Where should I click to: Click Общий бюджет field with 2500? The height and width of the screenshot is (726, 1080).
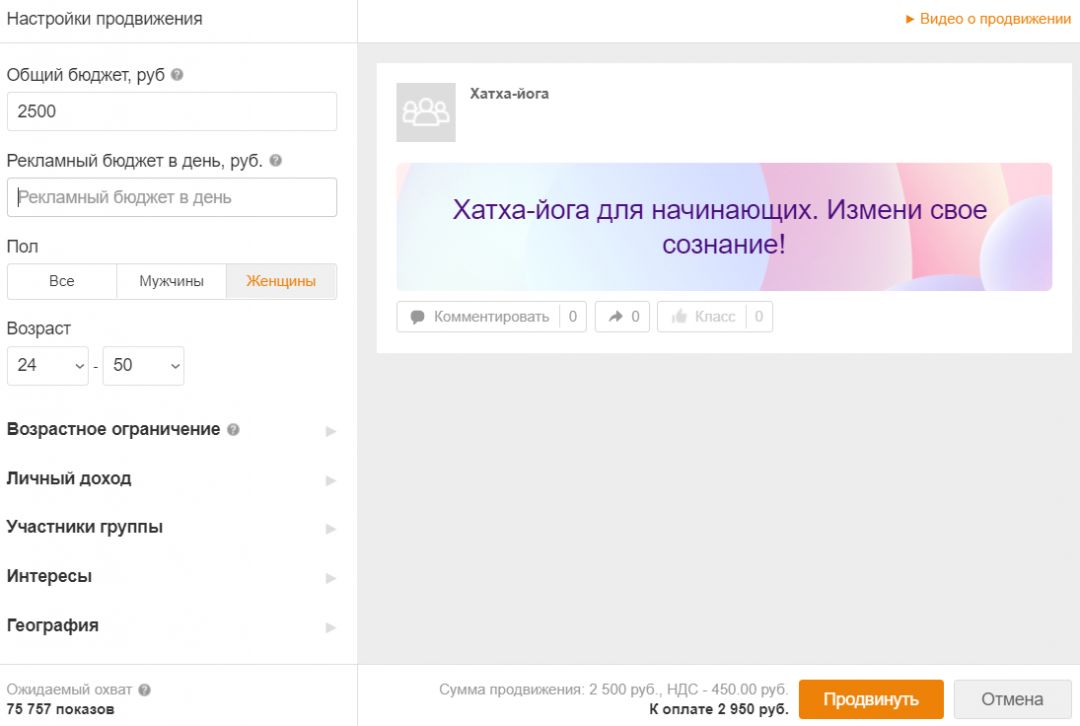pos(172,112)
